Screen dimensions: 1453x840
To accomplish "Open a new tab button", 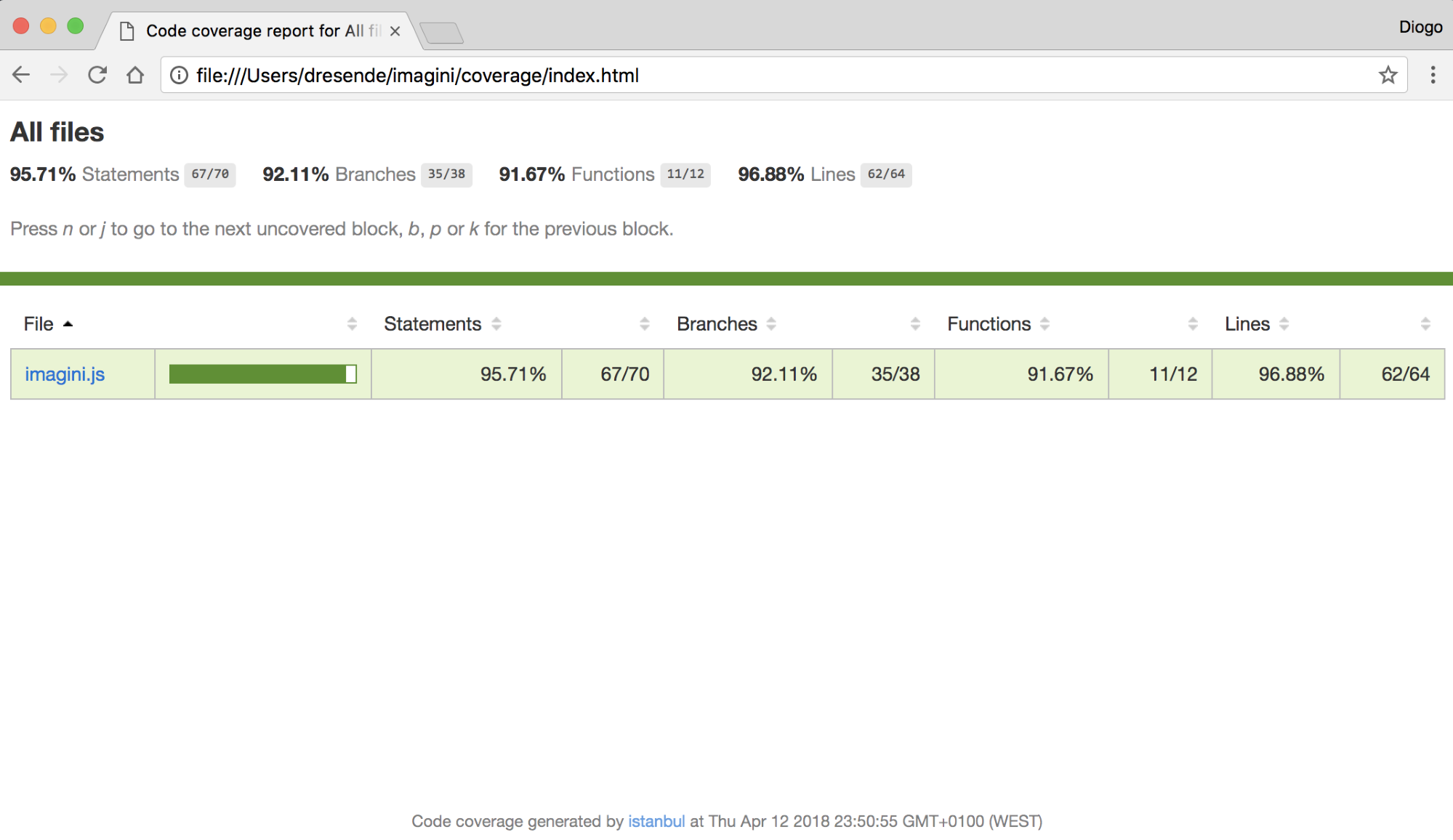I will click(441, 33).
